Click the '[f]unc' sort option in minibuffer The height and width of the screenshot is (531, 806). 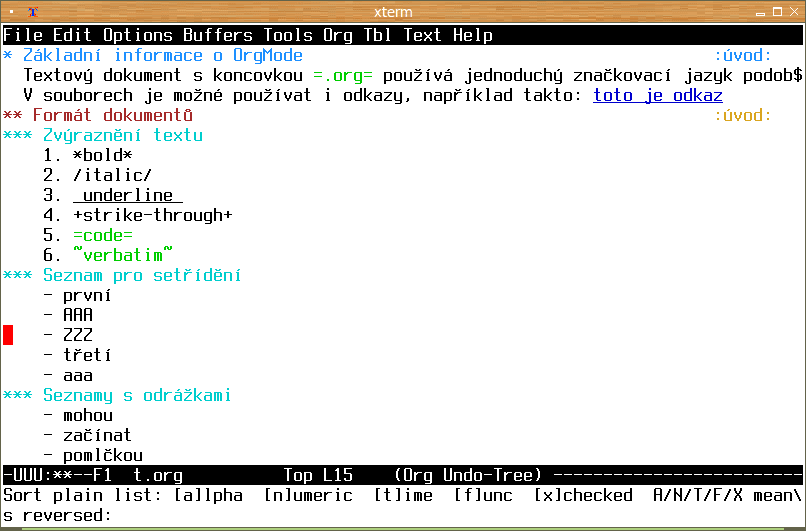(x=483, y=496)
